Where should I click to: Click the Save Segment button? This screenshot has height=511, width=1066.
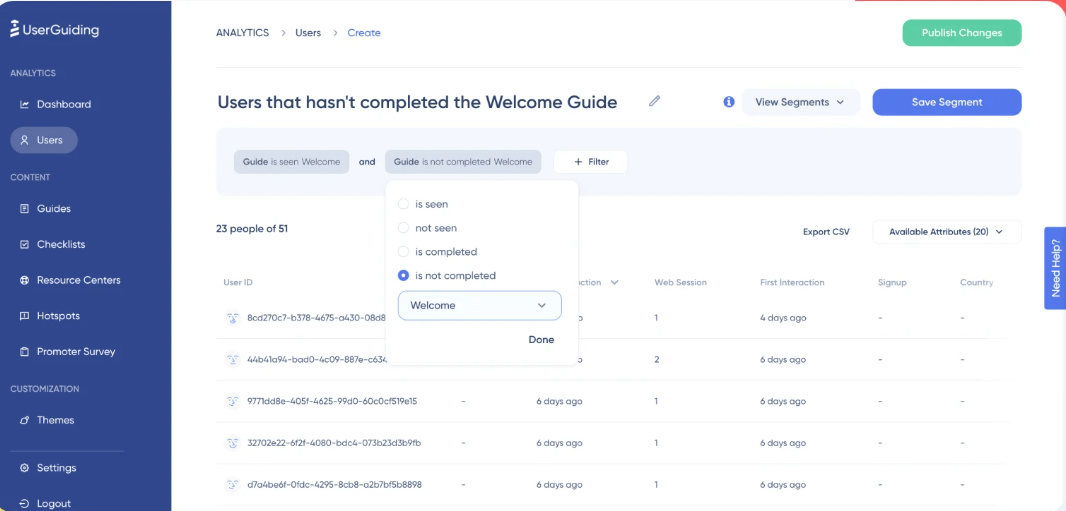[946, 102]
